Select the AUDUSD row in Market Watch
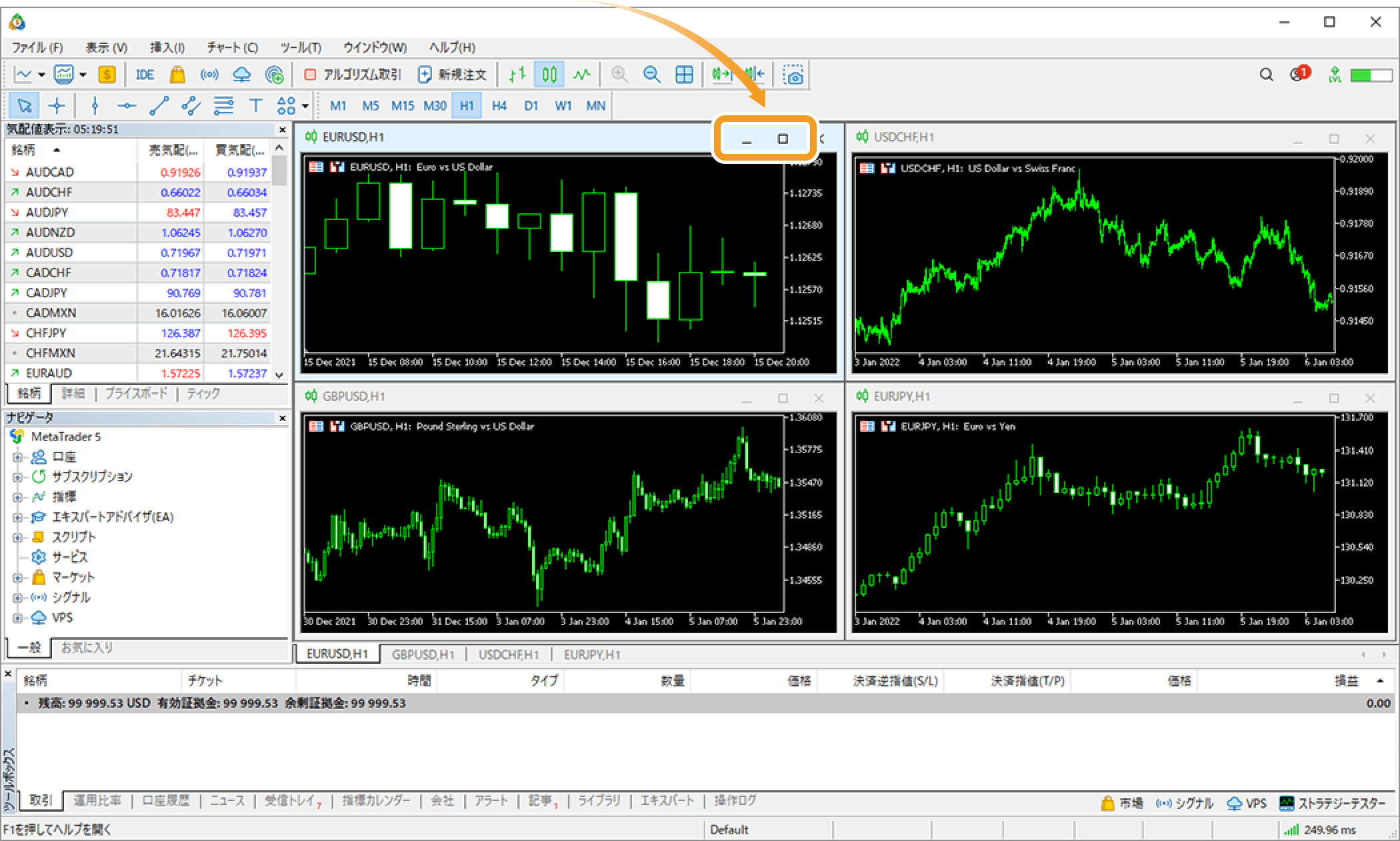This screenshot has width=1400, height=841. 49,253
